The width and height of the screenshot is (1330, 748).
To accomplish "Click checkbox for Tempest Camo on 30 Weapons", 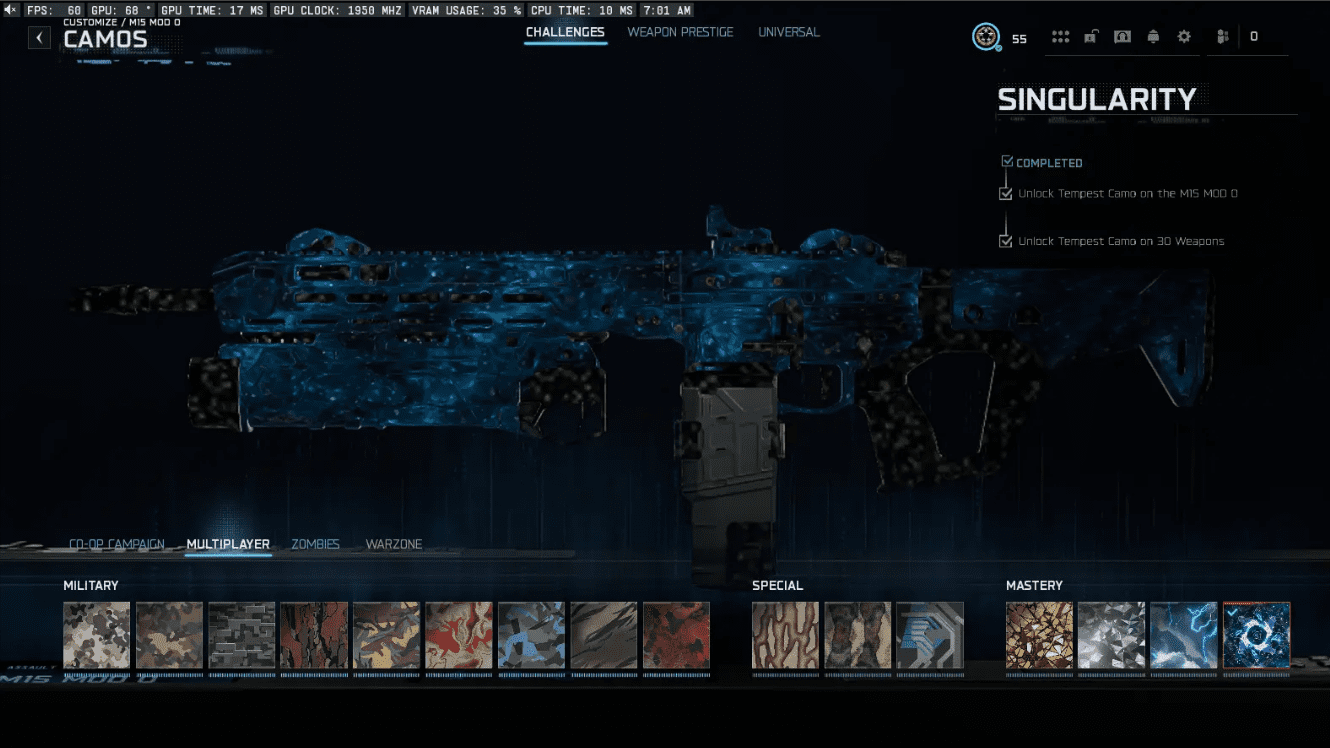I will (x=1006, y=241).
